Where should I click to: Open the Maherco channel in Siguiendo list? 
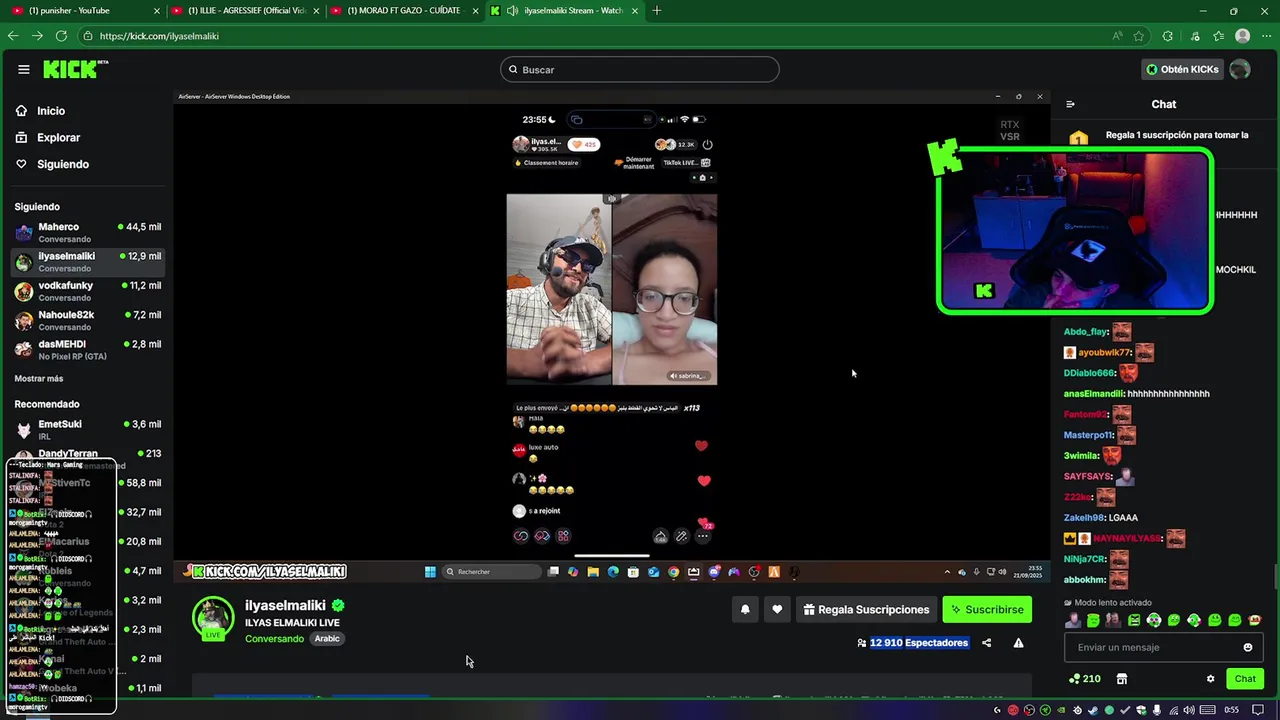coord(88,232)
